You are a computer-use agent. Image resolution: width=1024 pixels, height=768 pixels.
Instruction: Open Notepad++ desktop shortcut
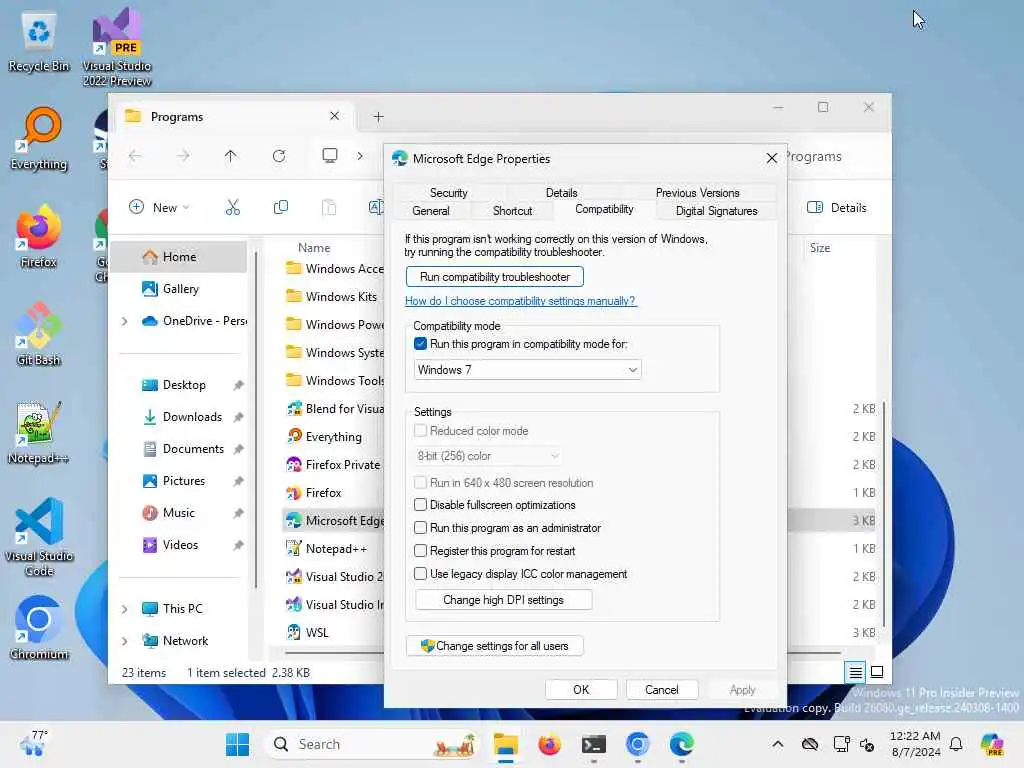(39, 432)
